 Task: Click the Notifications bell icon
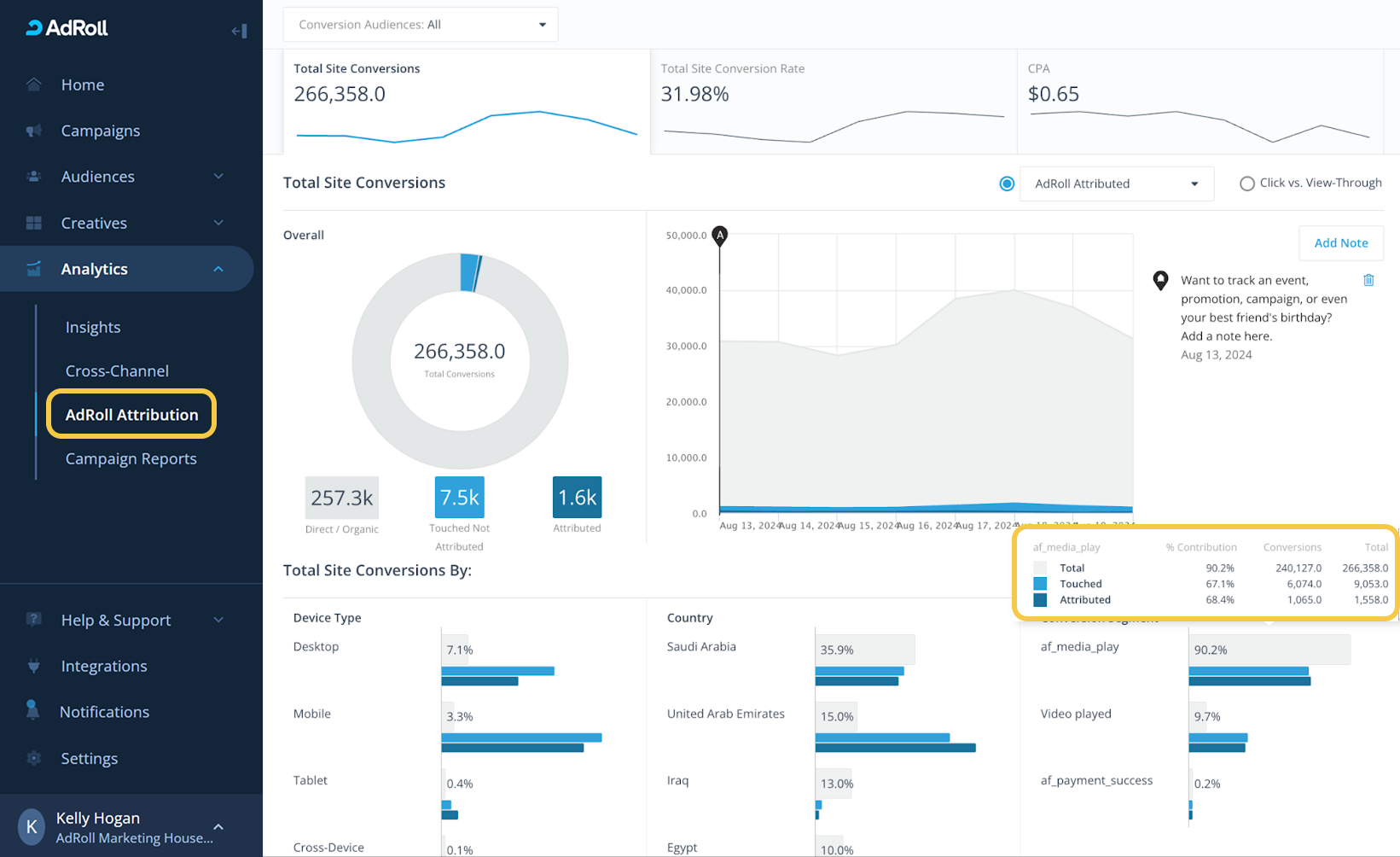click(x=33, y=711)
